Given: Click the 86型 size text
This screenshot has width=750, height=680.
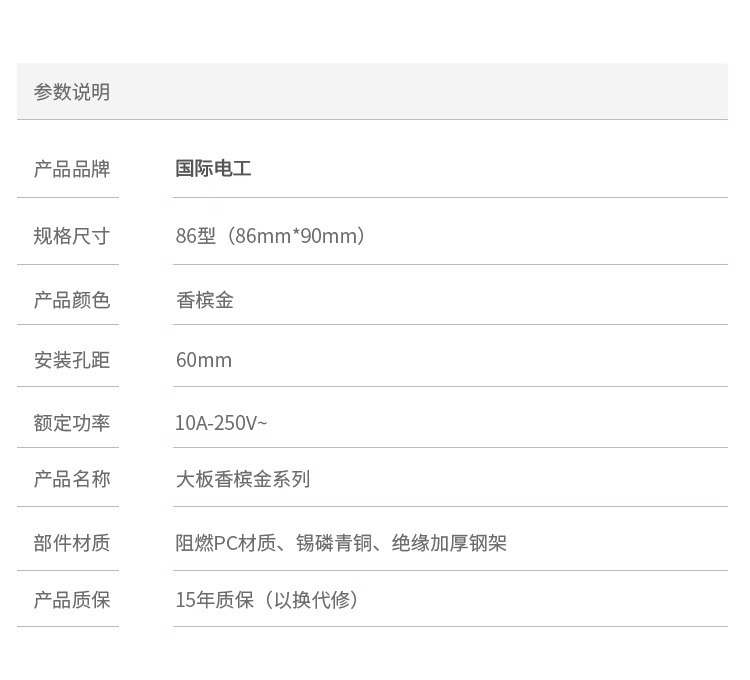Looking at the screenshot, I should pos(196,236).
